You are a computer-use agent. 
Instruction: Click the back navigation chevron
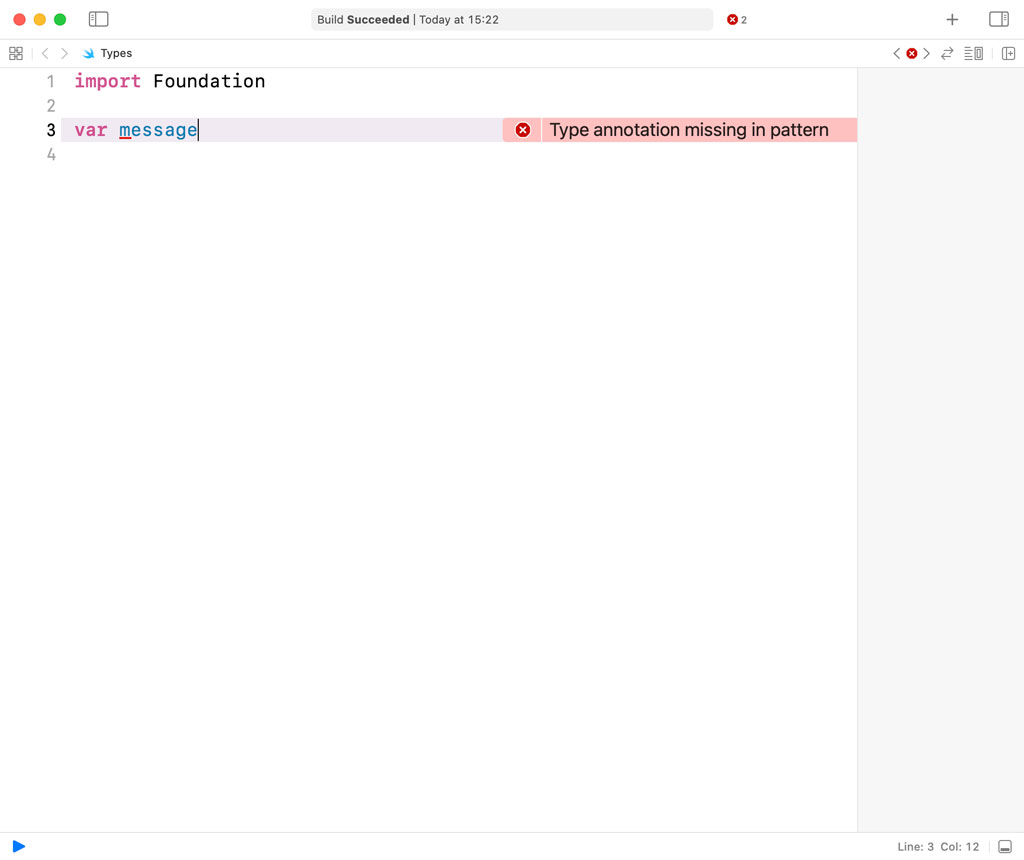44,53
